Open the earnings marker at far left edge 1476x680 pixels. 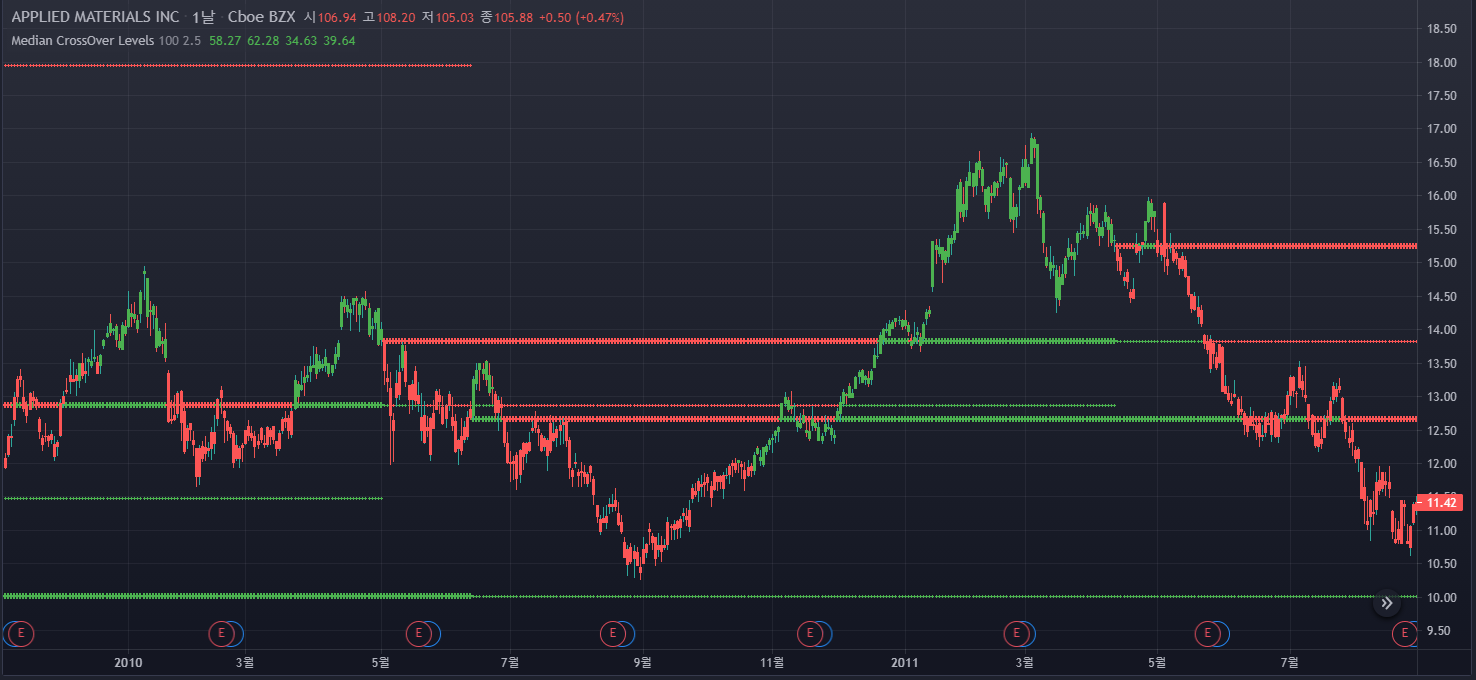click(19, 633)
